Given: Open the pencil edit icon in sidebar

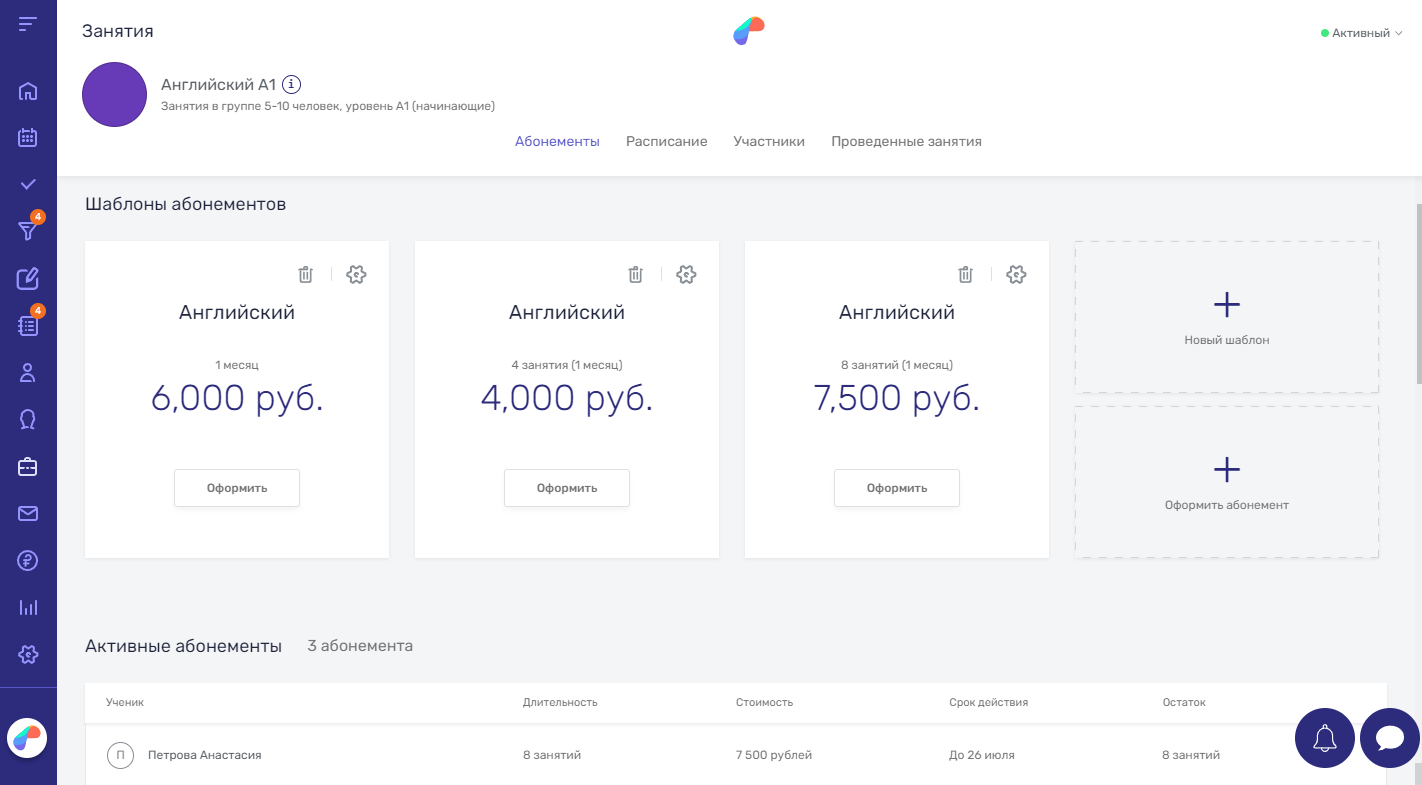Looking at the screenshot, I should pos(28,279).
